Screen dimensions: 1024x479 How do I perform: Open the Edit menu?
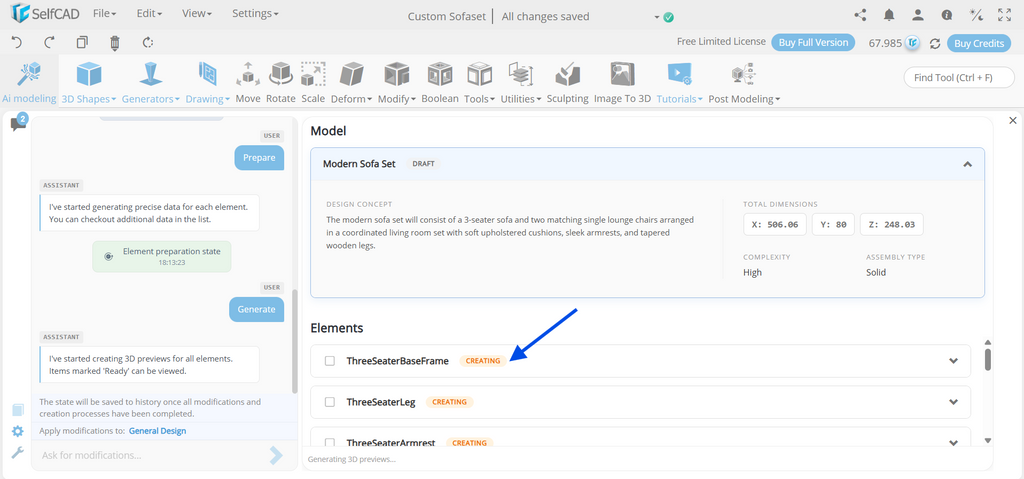pyautogui.click(x=149, y=13)
